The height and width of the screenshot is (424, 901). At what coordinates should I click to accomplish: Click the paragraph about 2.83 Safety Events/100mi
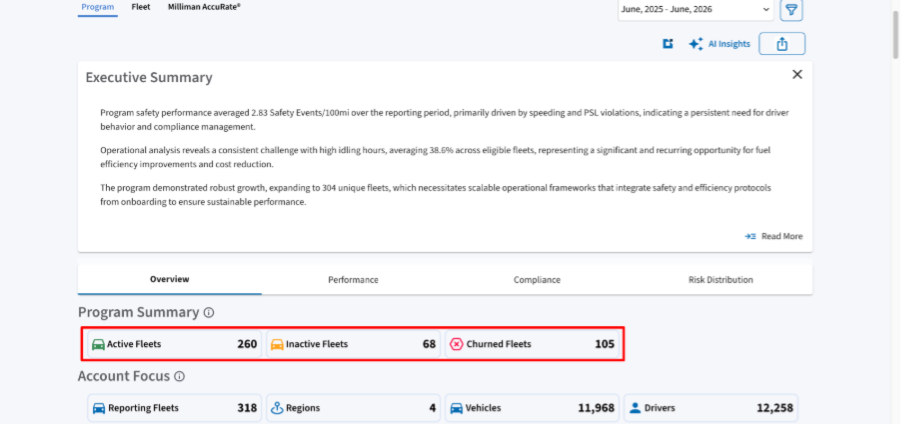[444, 120]
